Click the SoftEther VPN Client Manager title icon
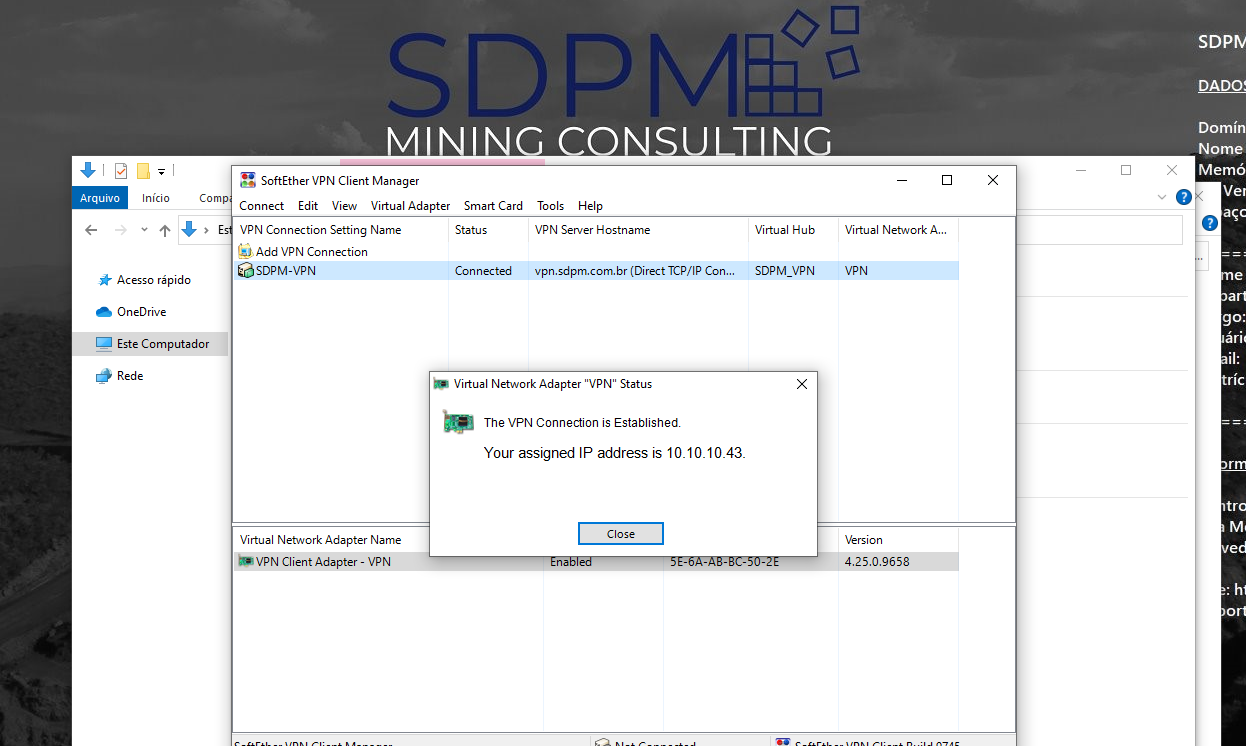 pos(247,181)
